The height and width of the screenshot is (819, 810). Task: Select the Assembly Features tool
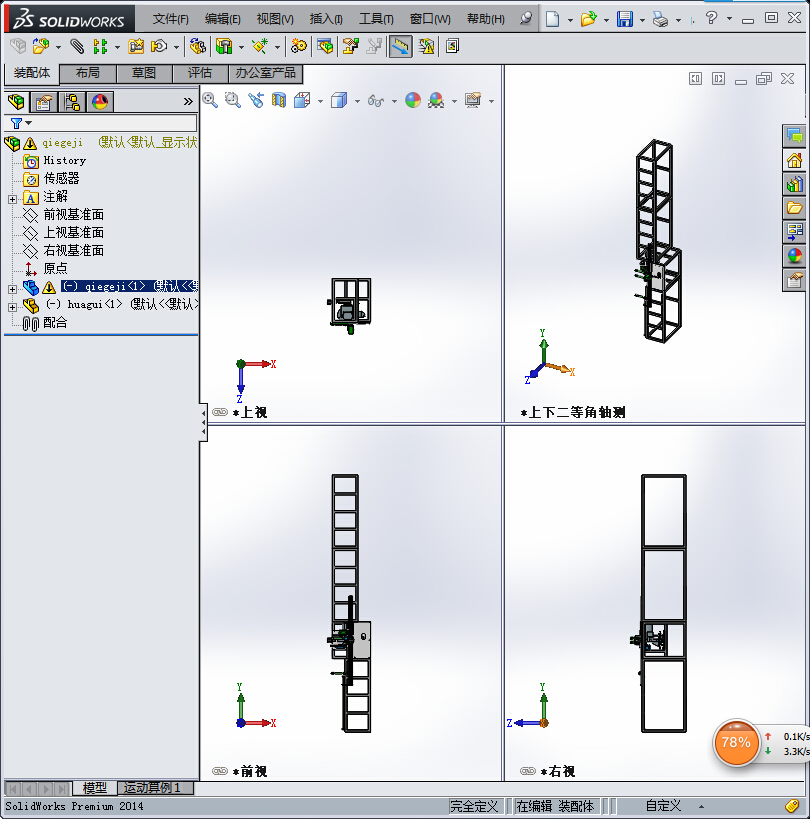(x=224, y=46)
